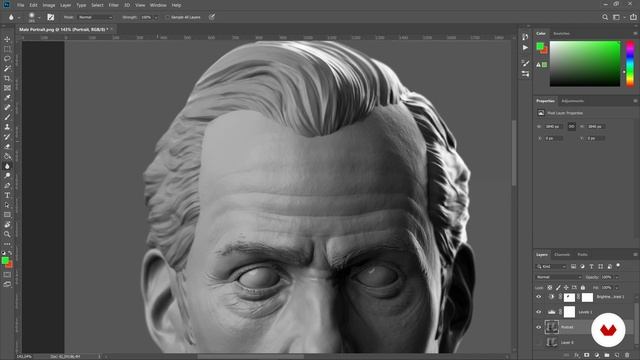The height and width of the screenshot is (360, 640).
Task: Hide the Brightness/Contrast 1 layer
Action: [x=538, y=297]
